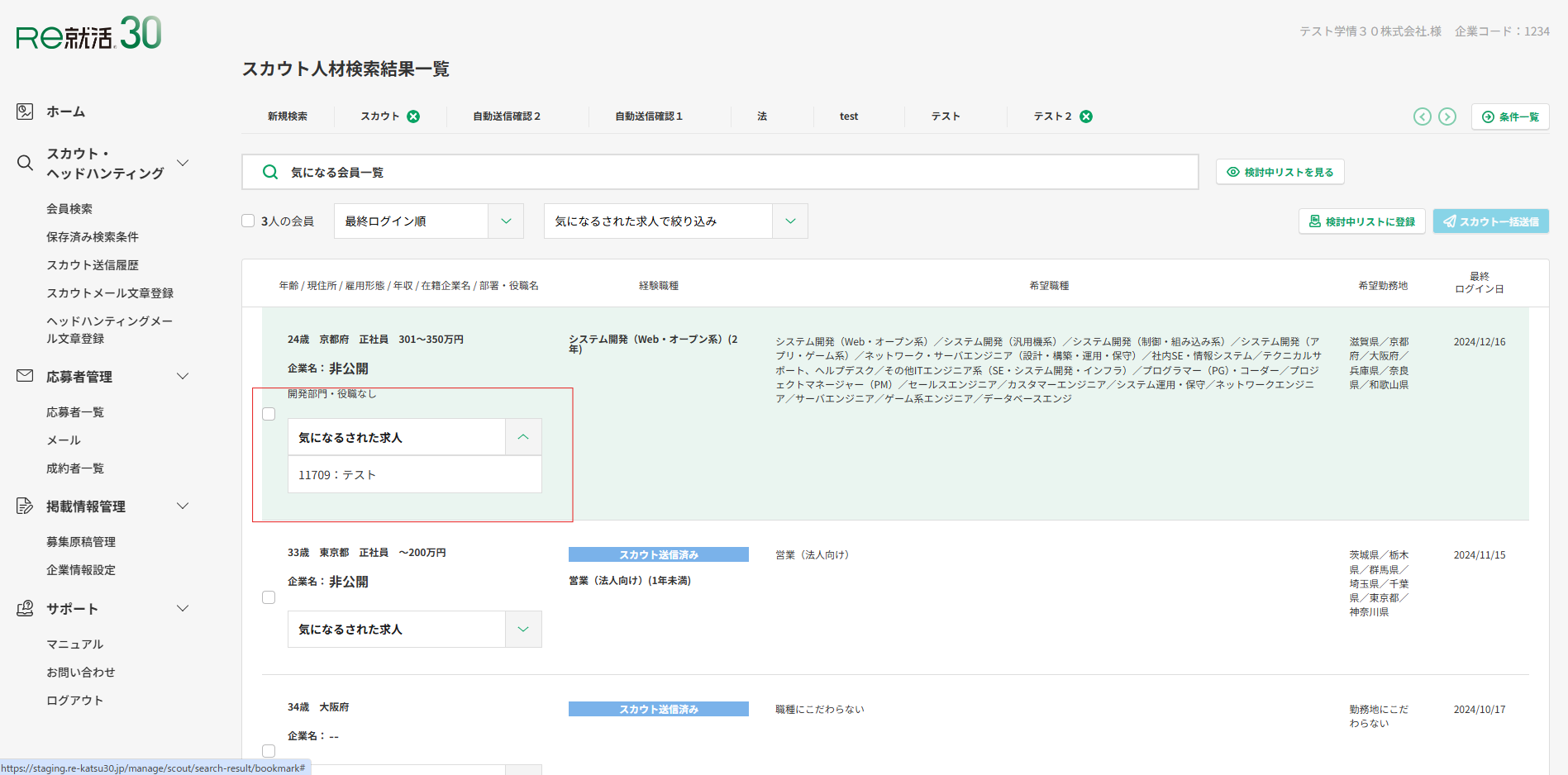Click the スカウト一括送信 button
This screenshot has width=1568, height=775.
tap(1491, 221)
